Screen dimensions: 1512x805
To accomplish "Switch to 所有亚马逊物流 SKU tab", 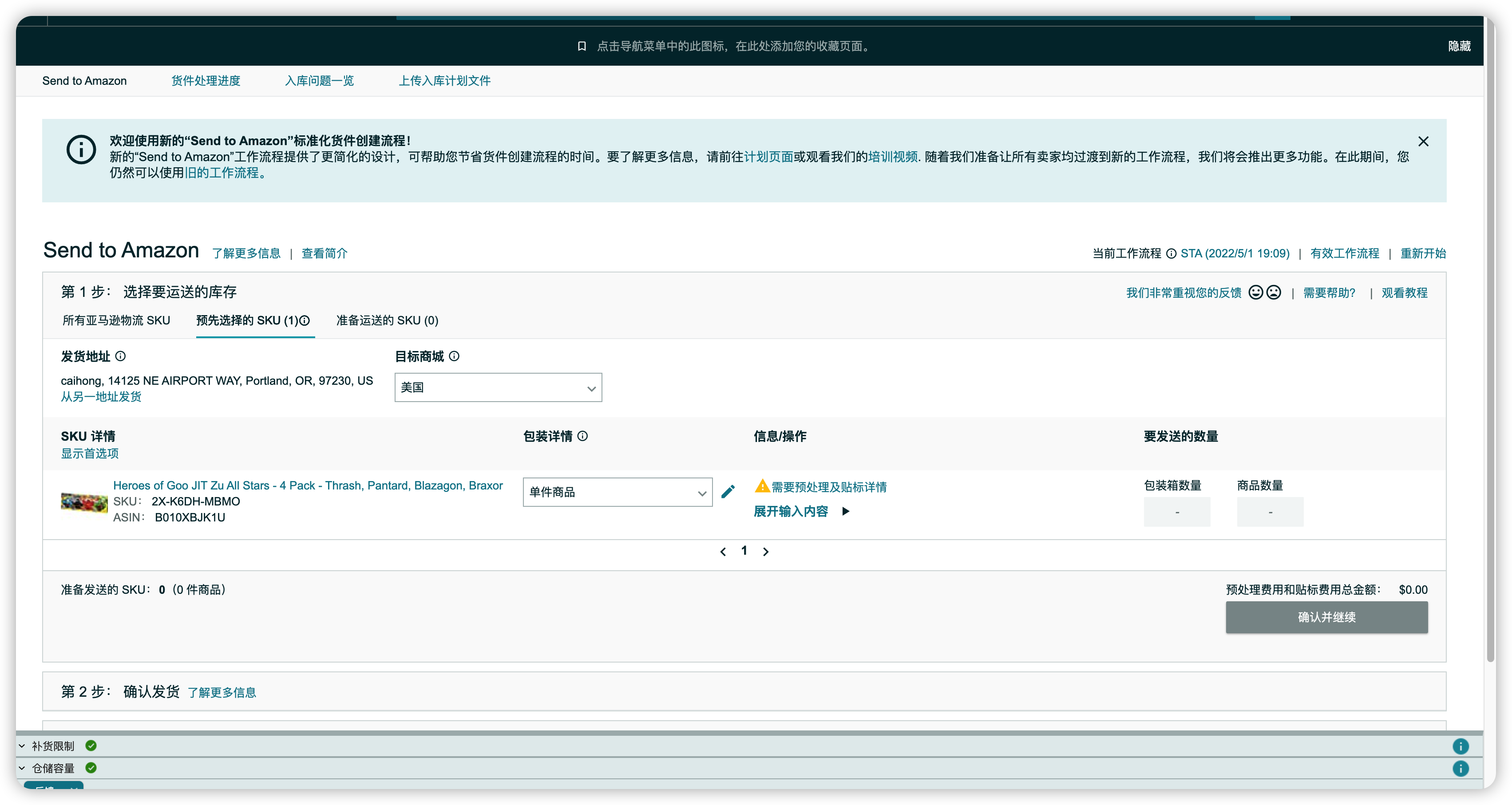I will pos(116,320).
